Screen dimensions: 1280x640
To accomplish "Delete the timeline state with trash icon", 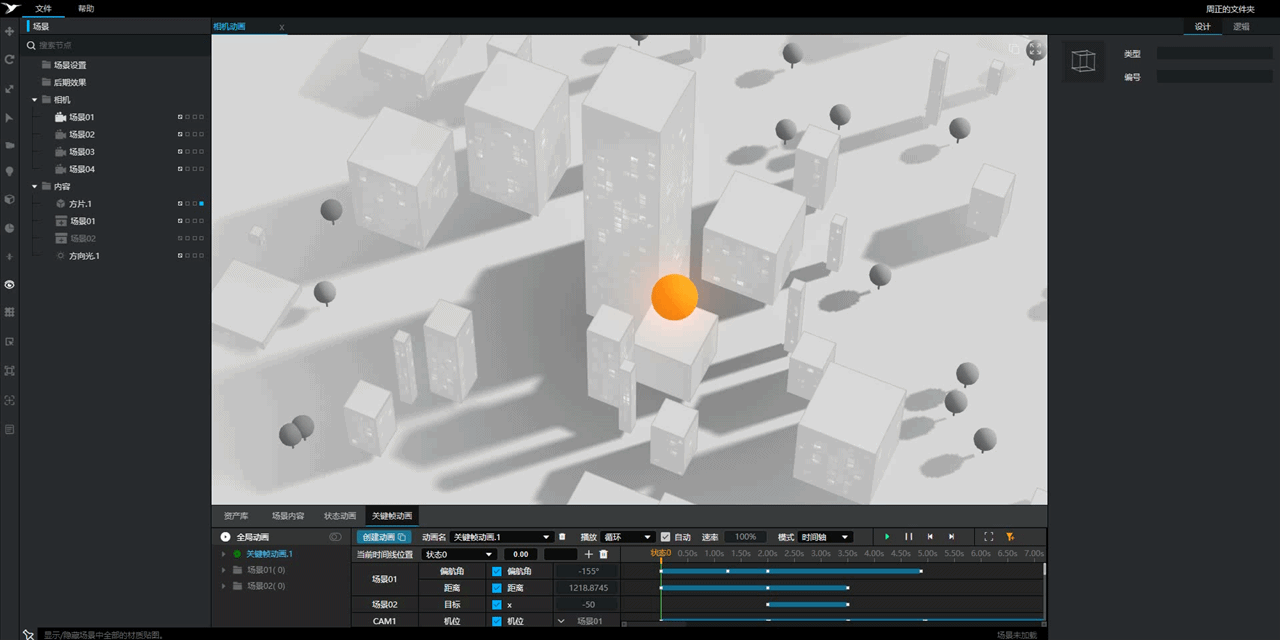I will click(603, 554).
